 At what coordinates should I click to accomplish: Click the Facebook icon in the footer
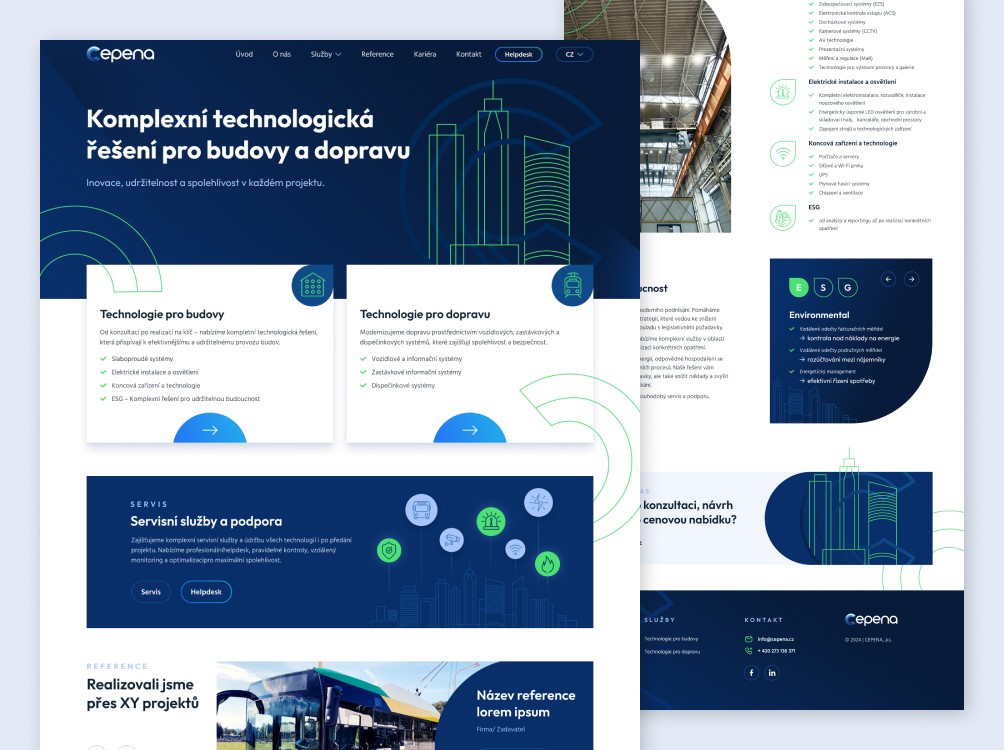coord(751,673)
